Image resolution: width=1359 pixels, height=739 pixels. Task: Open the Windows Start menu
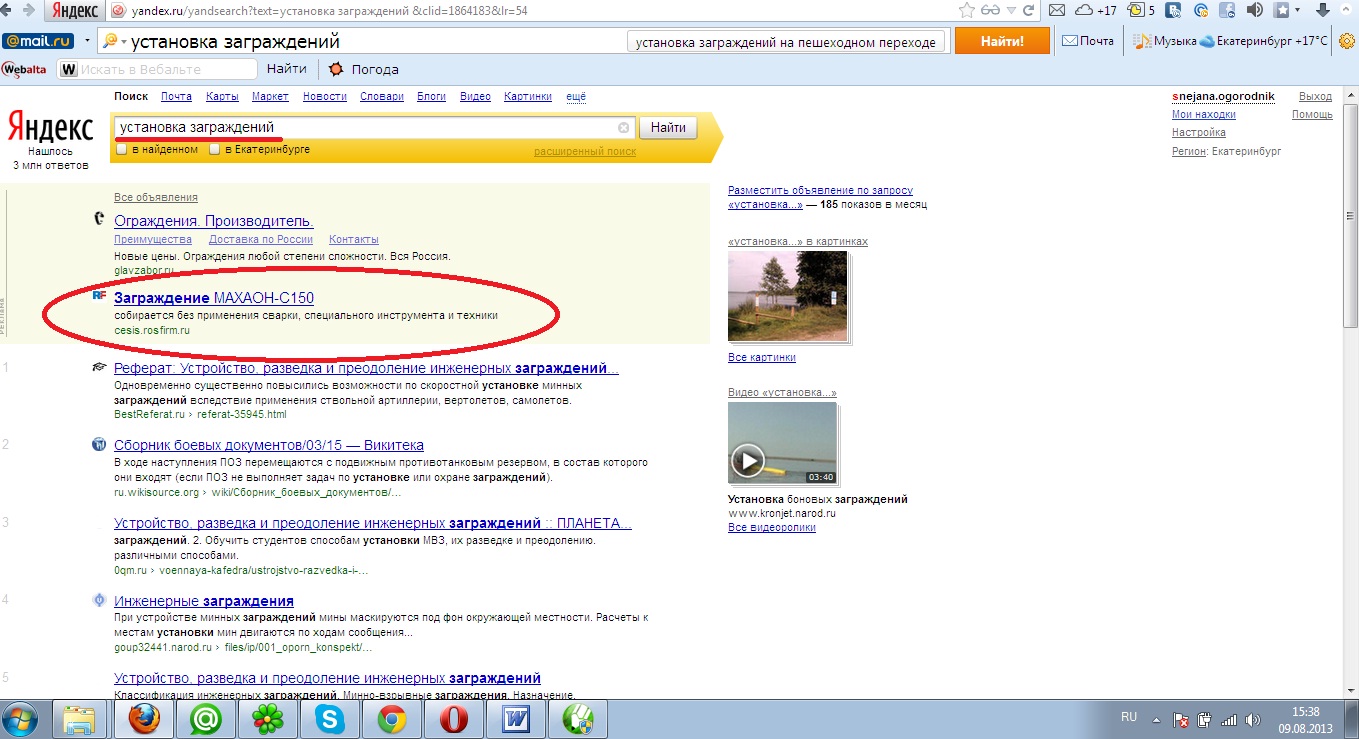click(21, 719)
